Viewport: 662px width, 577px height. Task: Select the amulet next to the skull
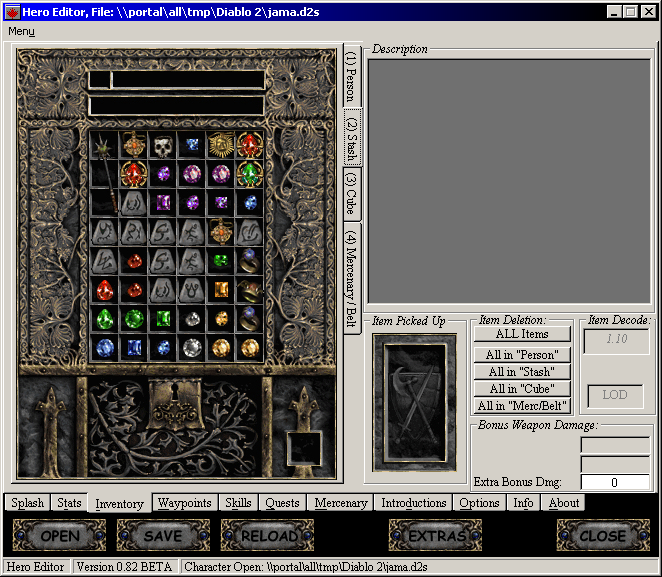pos(134,145)
